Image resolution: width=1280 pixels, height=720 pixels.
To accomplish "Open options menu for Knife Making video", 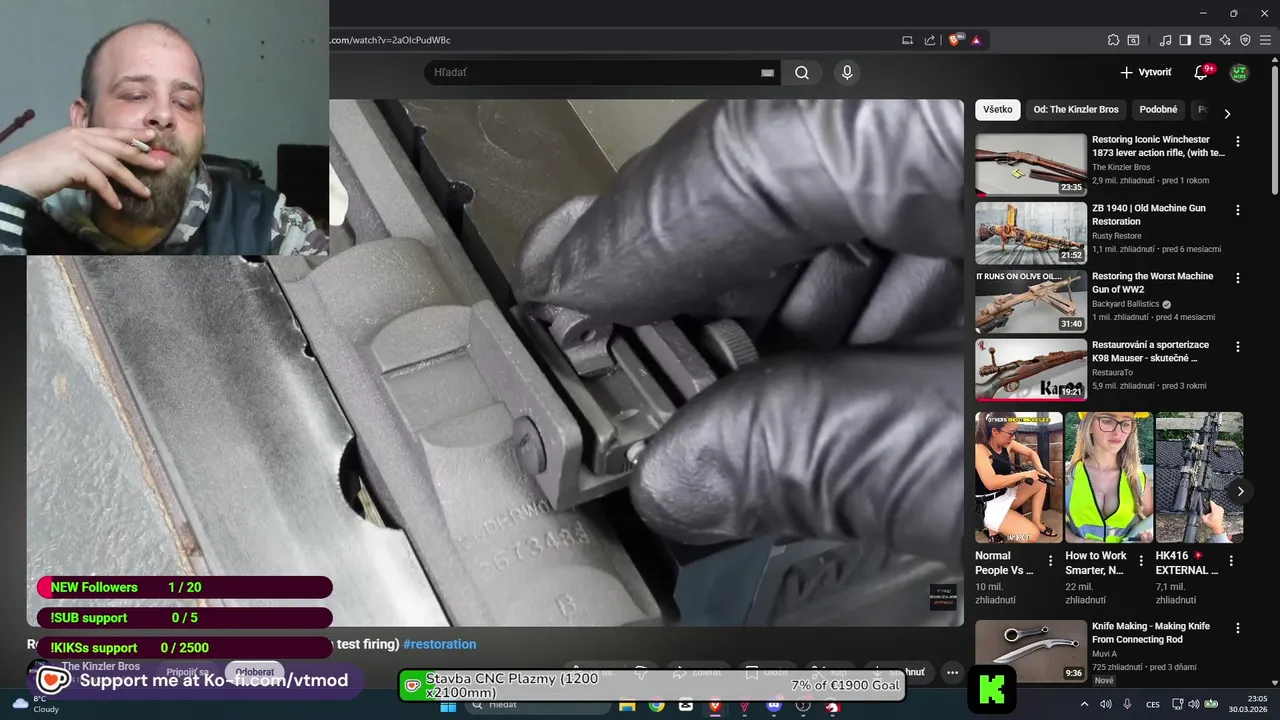I will pos(1238,628).
